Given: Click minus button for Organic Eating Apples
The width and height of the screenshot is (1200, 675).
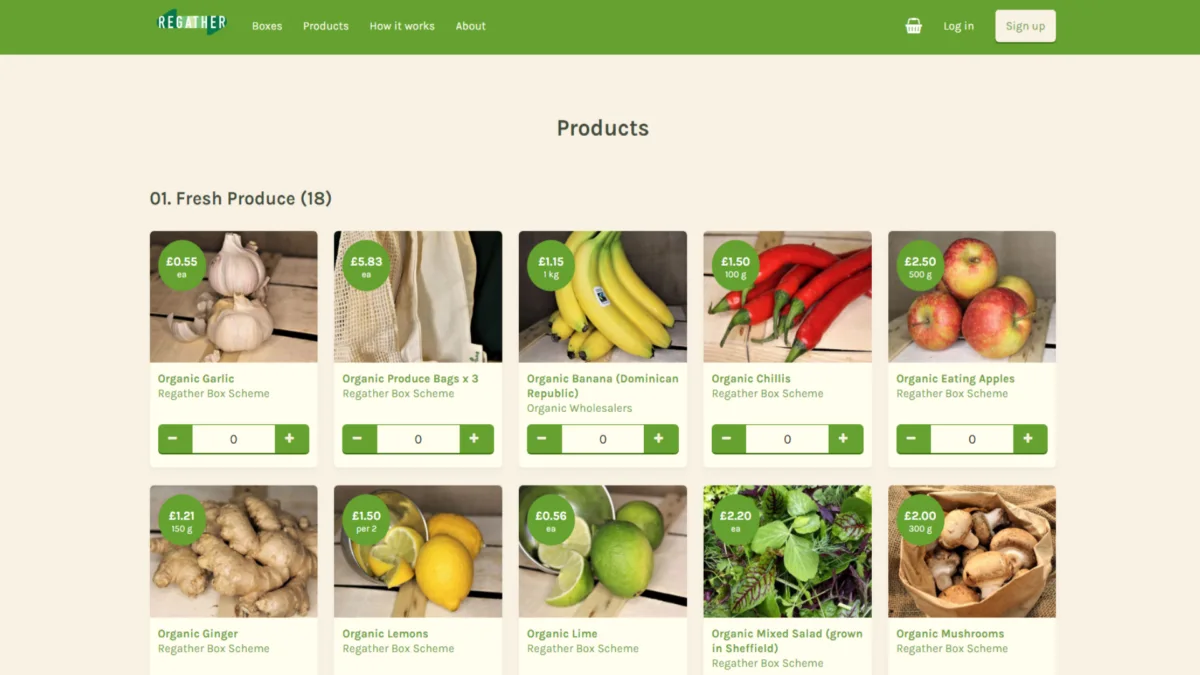Looking at the screenshot, I should (x=912, y=438).
